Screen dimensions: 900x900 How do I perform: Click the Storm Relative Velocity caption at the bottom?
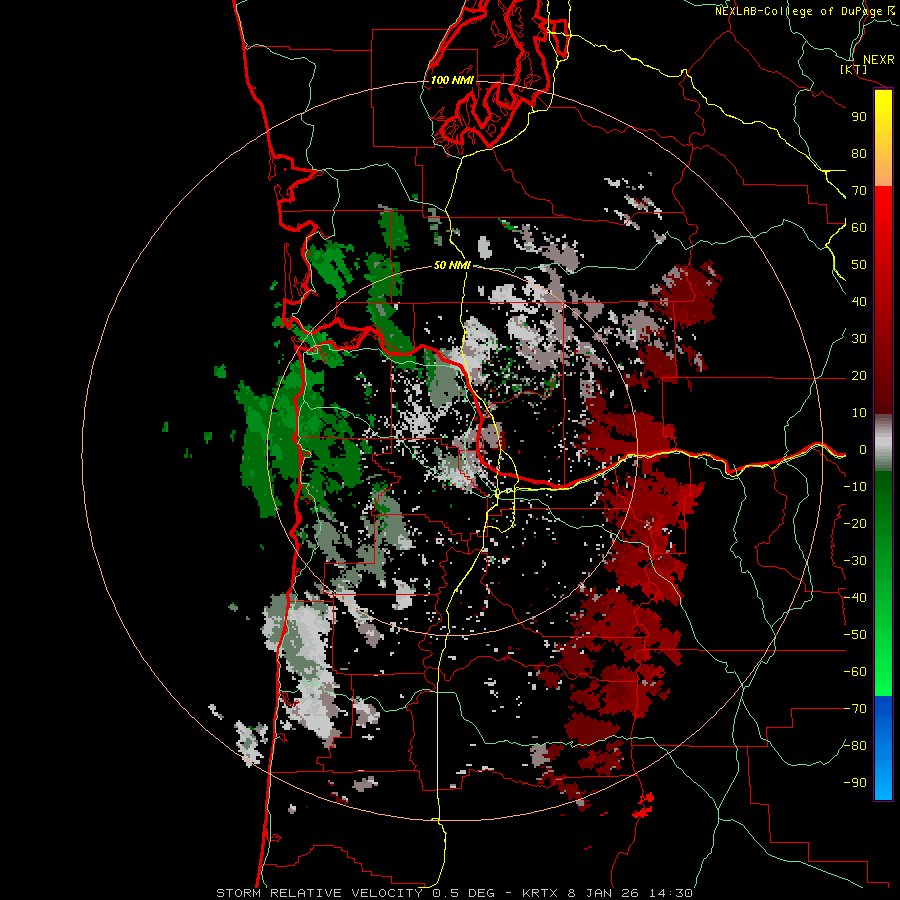point(454,893)
